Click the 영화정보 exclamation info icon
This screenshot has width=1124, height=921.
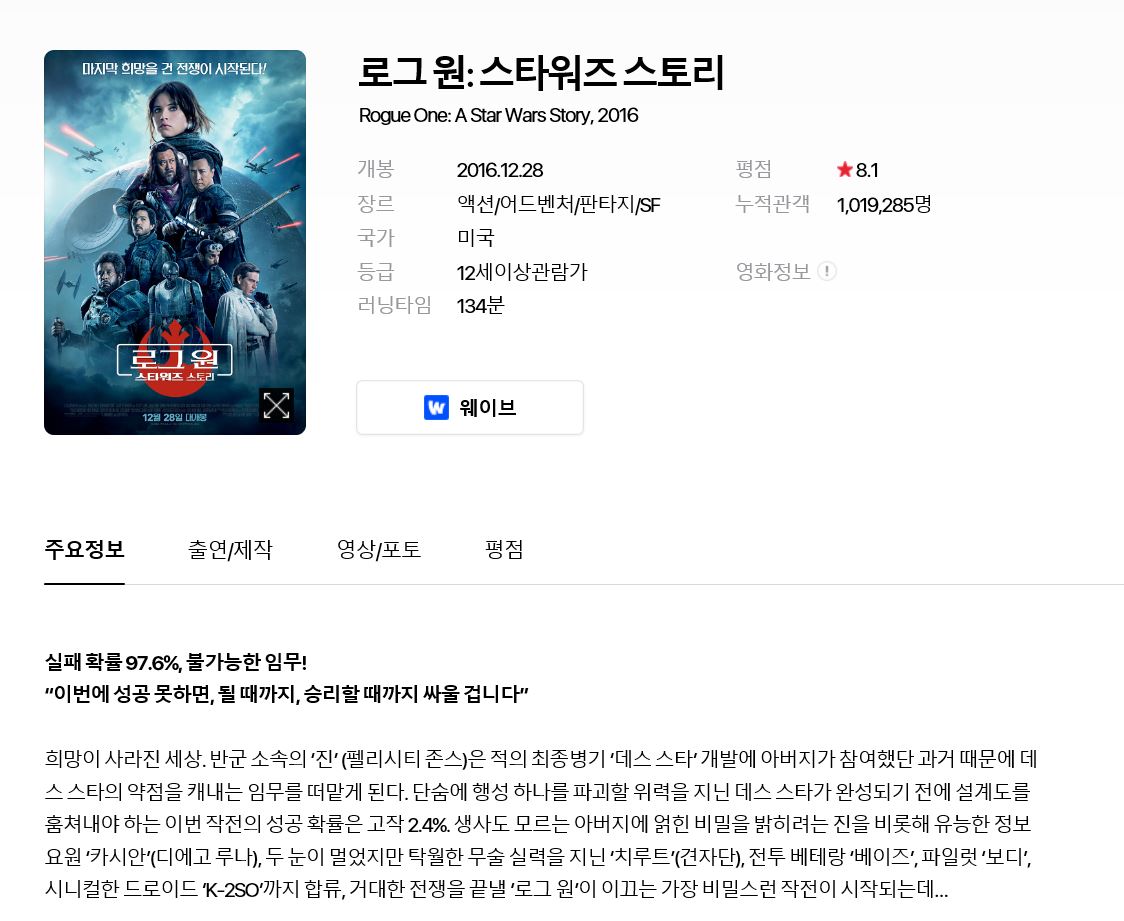pos(827,272)
